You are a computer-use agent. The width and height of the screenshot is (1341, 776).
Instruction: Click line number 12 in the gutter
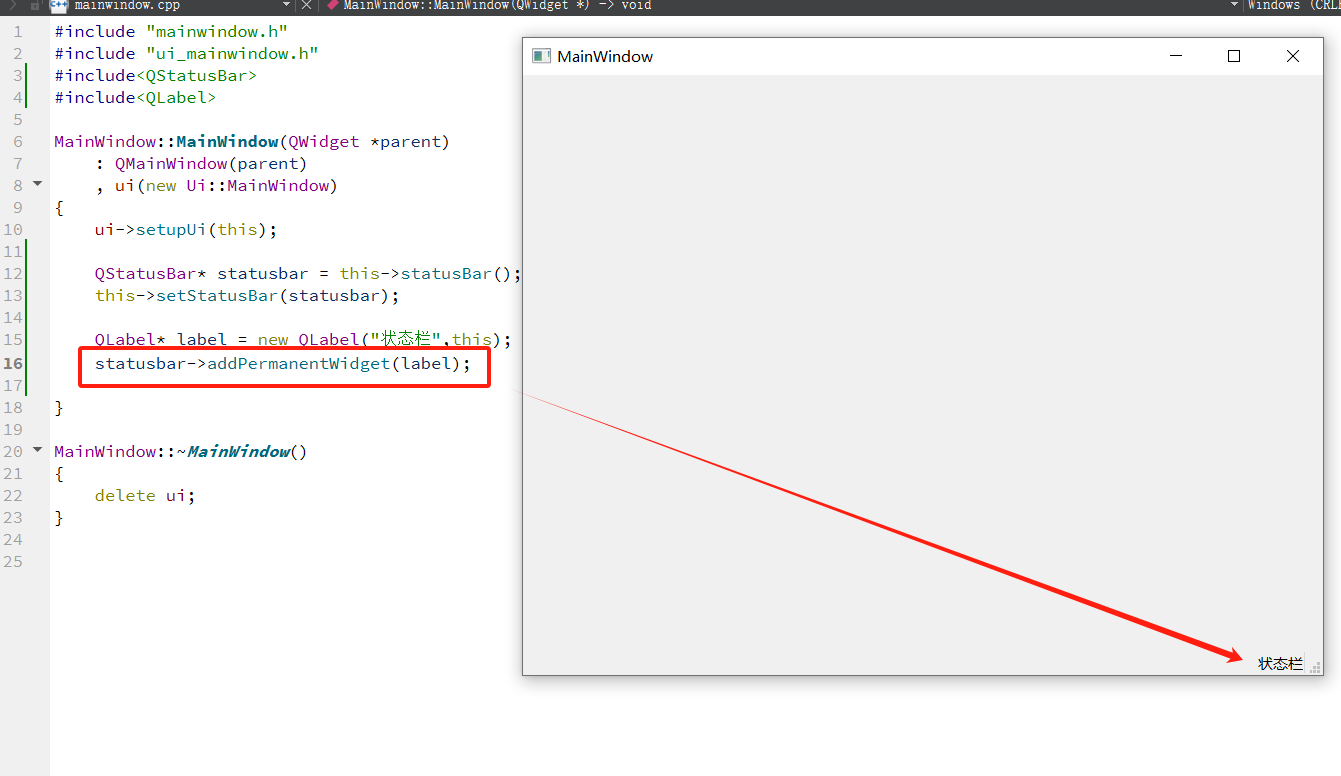point(13,274)
